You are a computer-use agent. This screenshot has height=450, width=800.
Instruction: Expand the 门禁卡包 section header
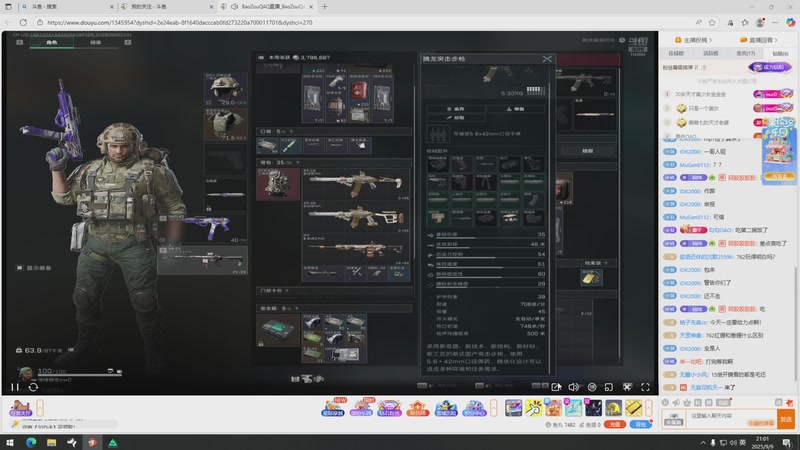pos(334,290)
